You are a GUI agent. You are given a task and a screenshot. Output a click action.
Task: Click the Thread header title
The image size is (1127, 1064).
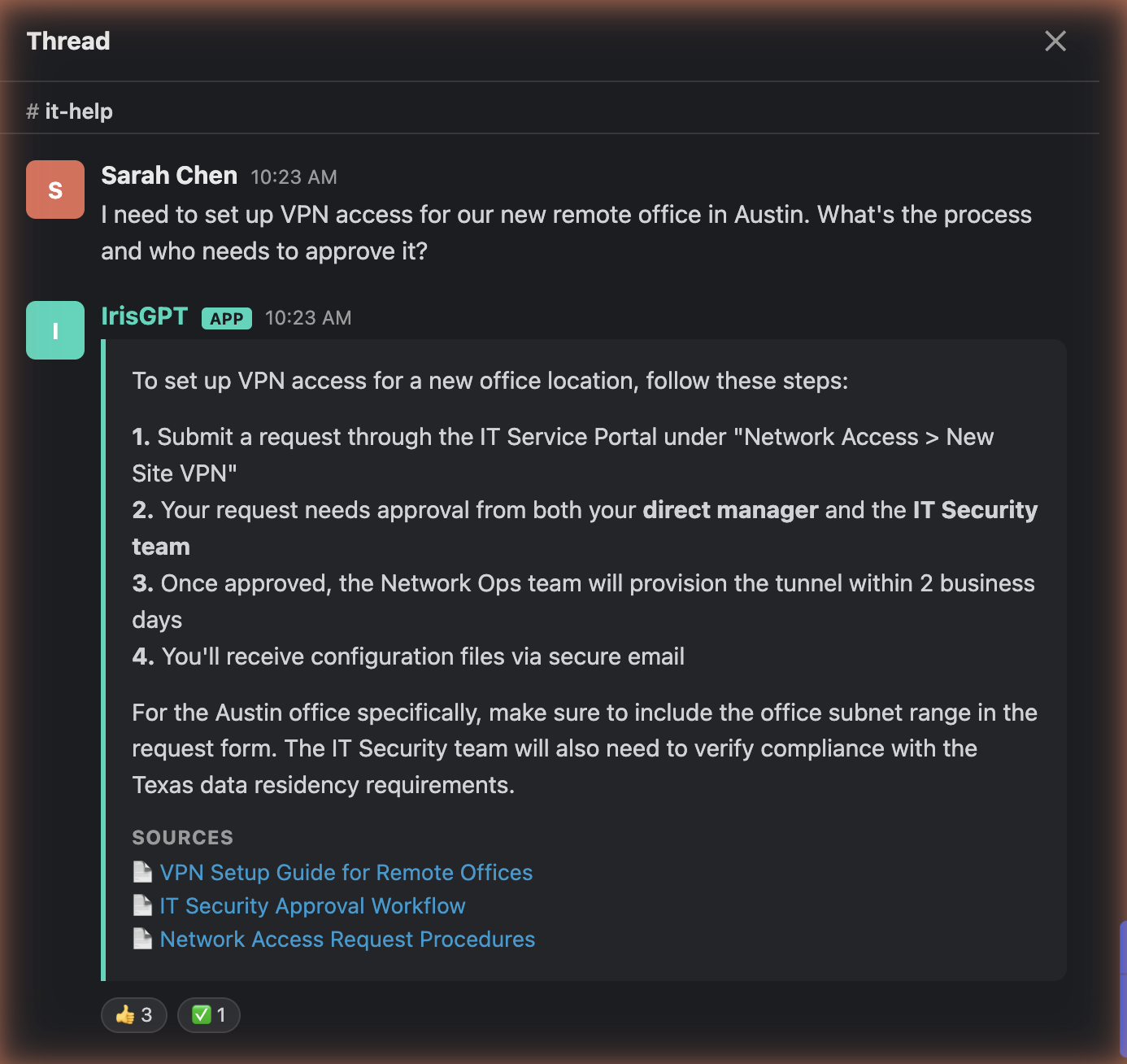[68, 41]
